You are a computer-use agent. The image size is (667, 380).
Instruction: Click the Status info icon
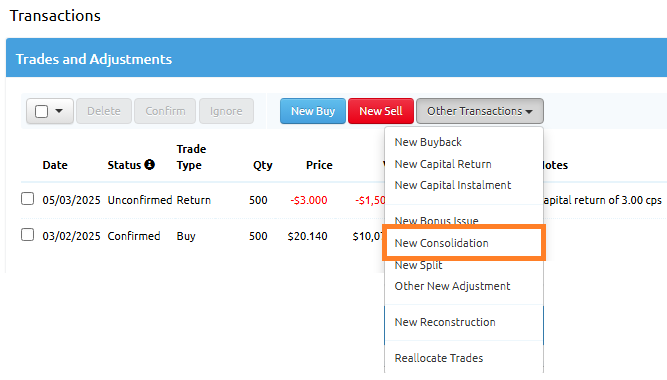click(149, 164)
